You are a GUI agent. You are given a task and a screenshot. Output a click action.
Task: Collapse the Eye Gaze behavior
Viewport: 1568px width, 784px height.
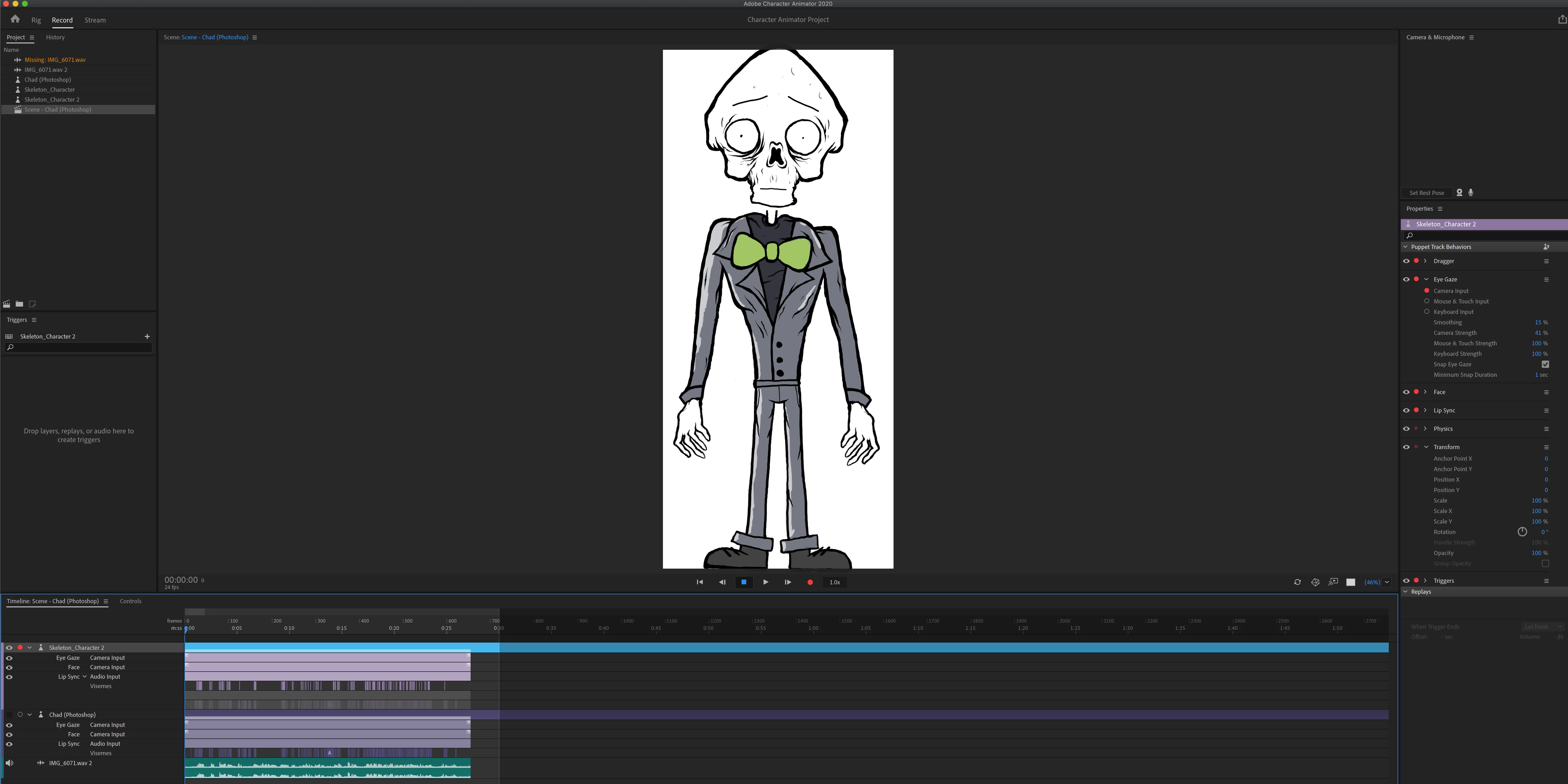pyautogui.click(x=1426, y=279)
